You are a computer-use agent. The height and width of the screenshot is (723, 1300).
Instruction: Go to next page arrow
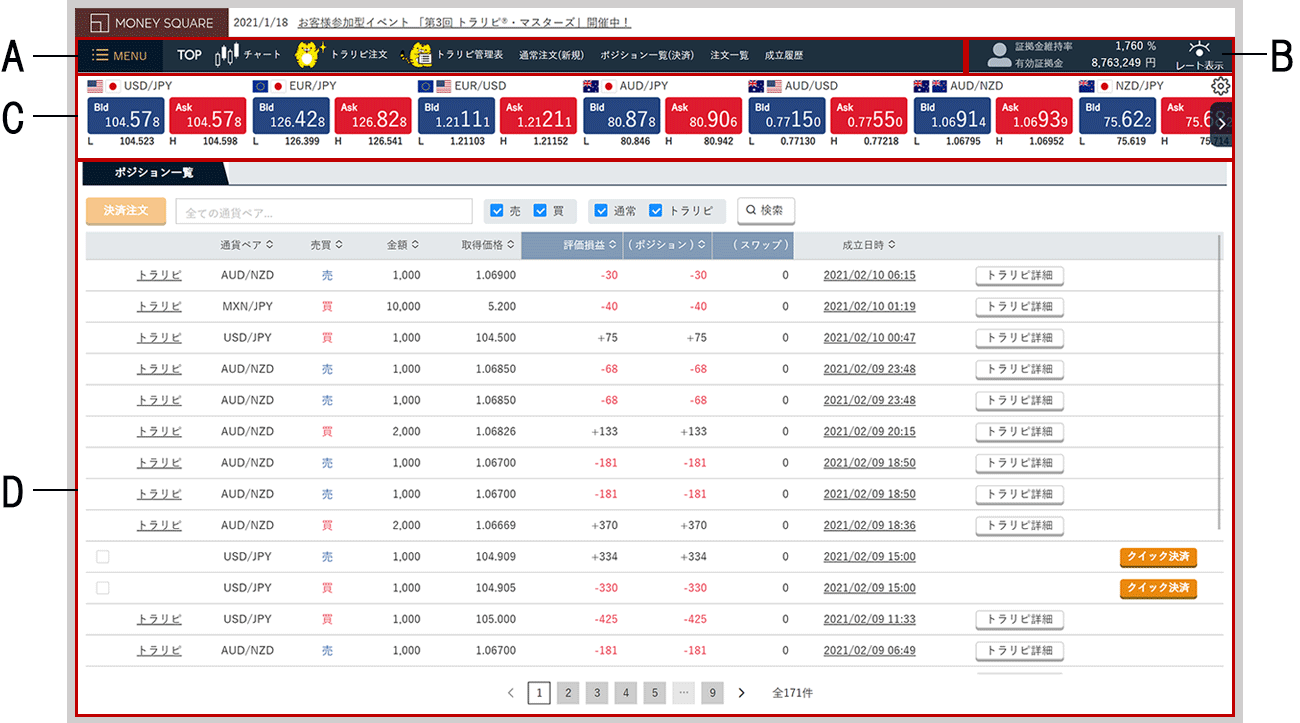[x=741, y=692]
